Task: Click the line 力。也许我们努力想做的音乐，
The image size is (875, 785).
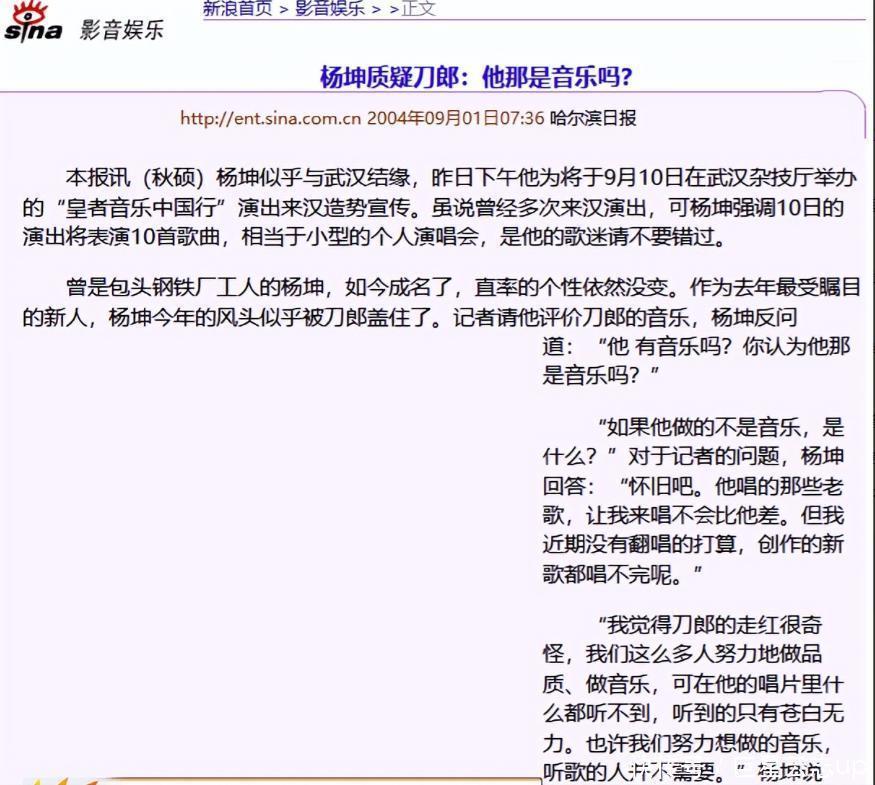Action: (688, 743)
